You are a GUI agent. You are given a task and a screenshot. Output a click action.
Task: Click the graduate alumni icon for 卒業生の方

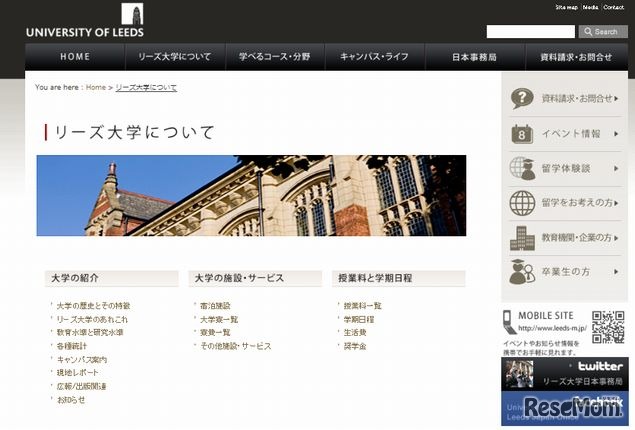pos(522,272)
